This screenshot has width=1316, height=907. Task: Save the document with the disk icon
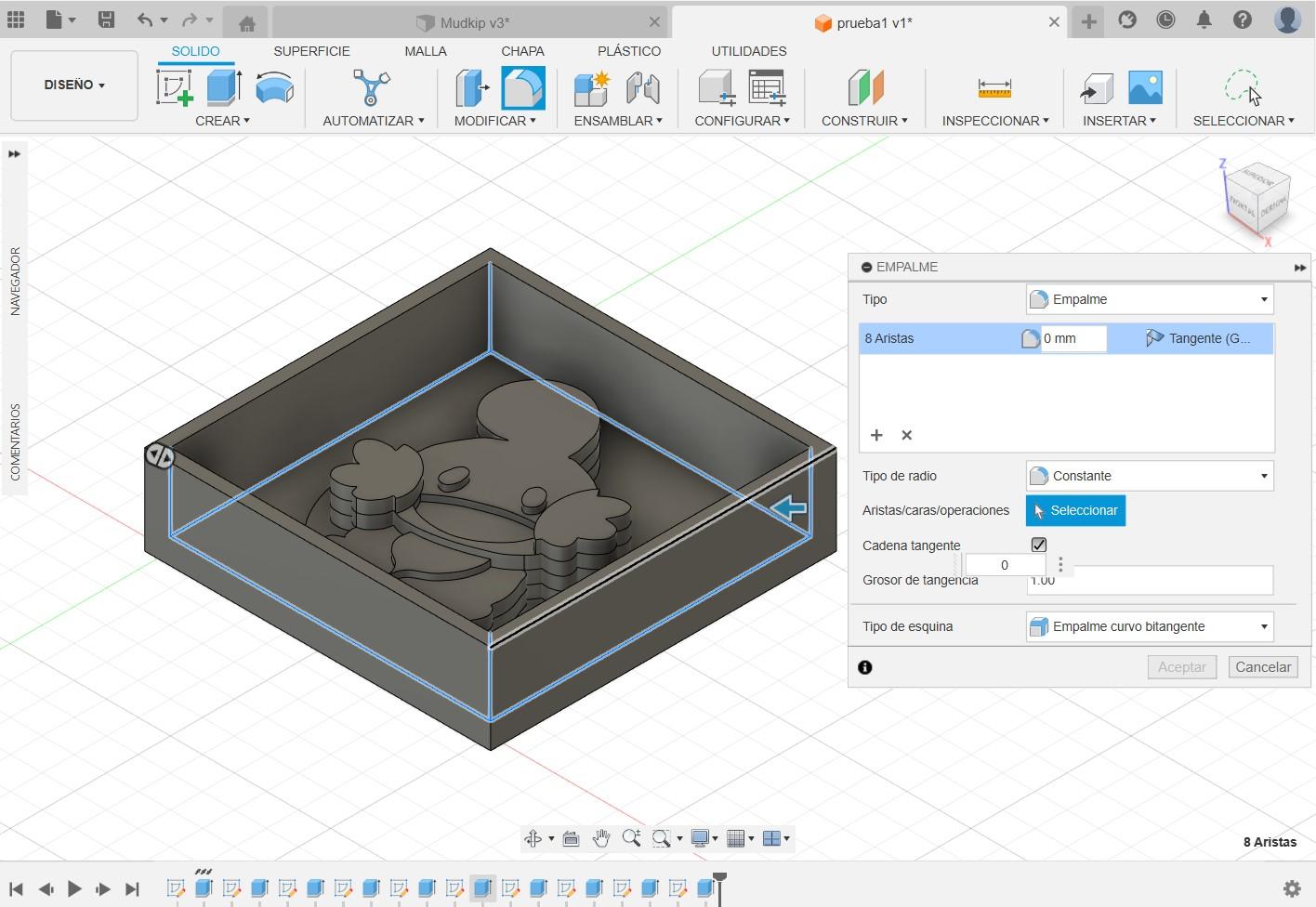pos(106,20)
